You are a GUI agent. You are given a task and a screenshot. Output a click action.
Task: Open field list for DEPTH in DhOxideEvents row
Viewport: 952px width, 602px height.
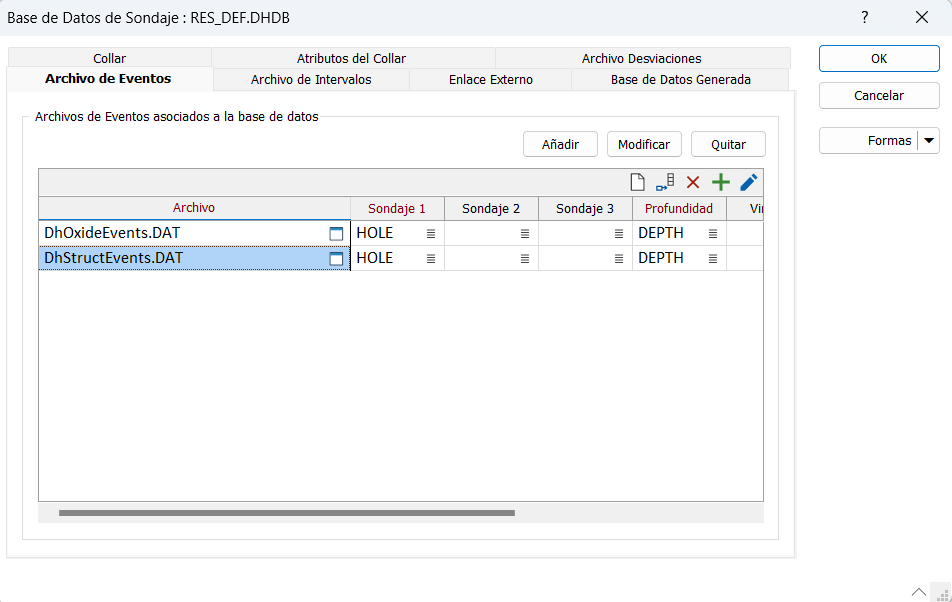click(713, 233)
